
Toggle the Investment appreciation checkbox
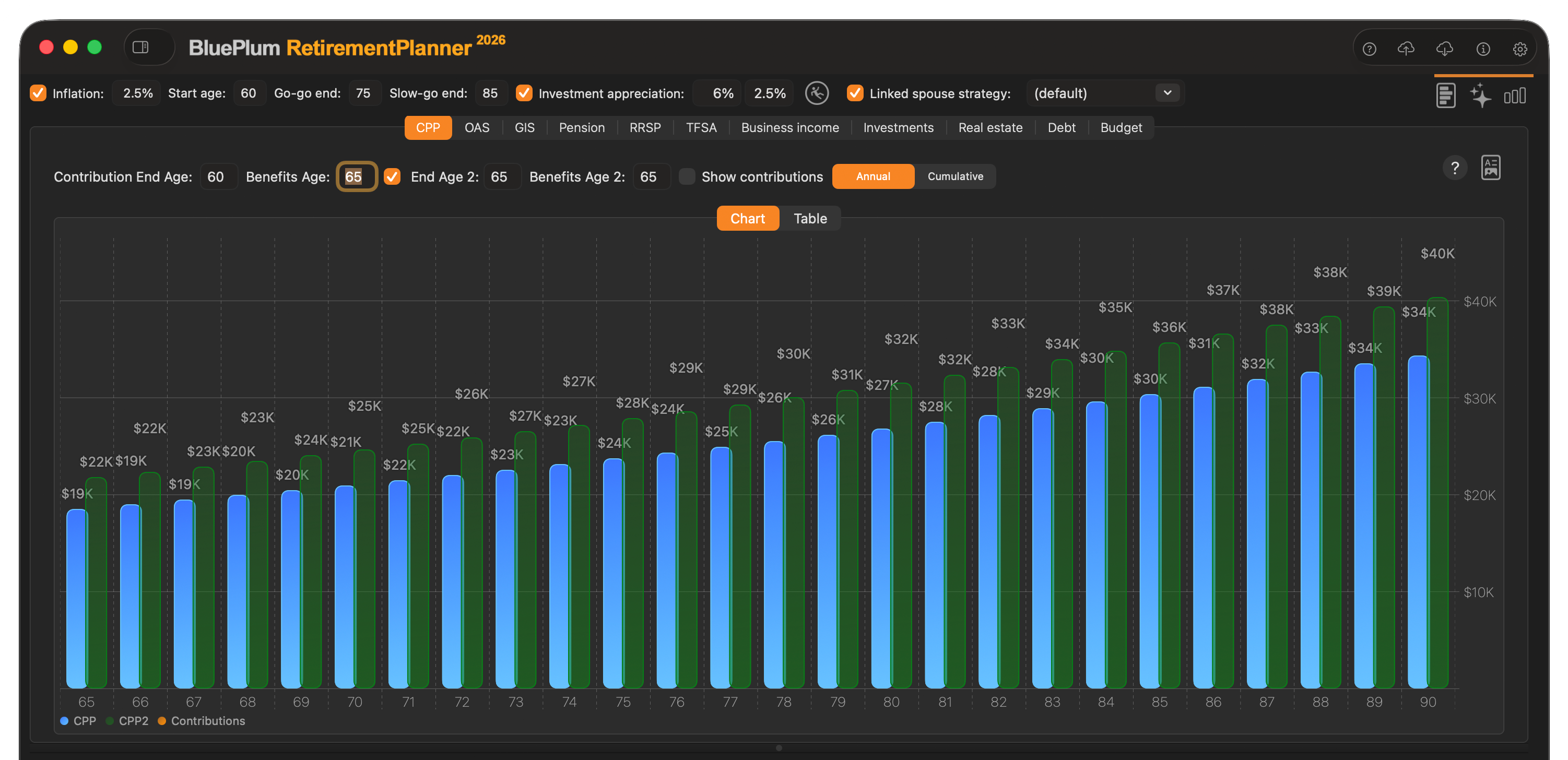tap(524, 93)
